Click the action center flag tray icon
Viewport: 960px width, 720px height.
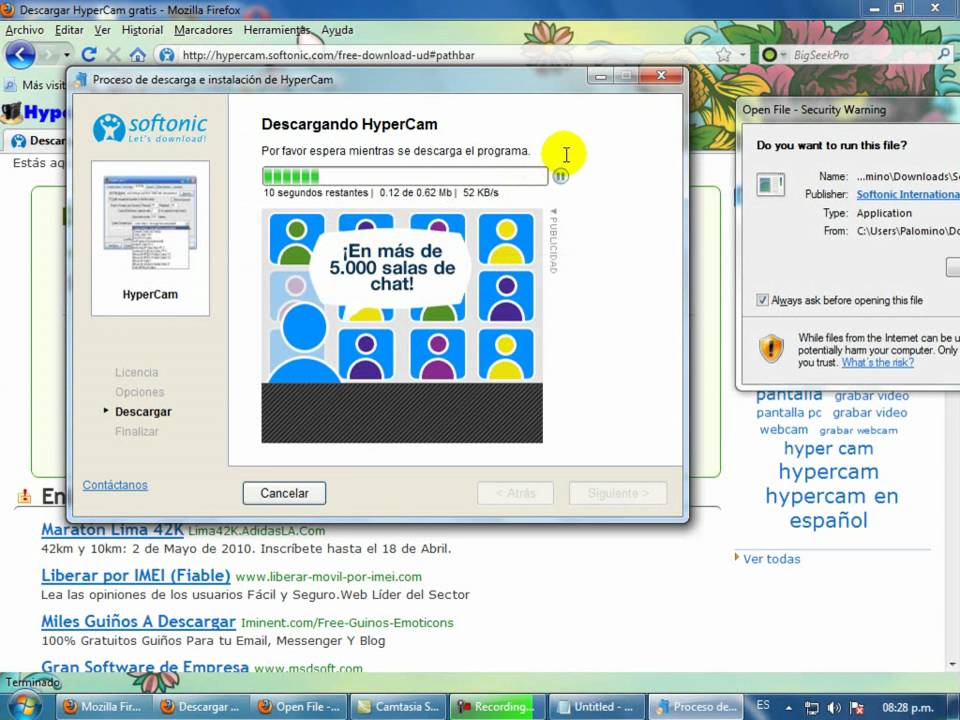click(x=857, y=708)
